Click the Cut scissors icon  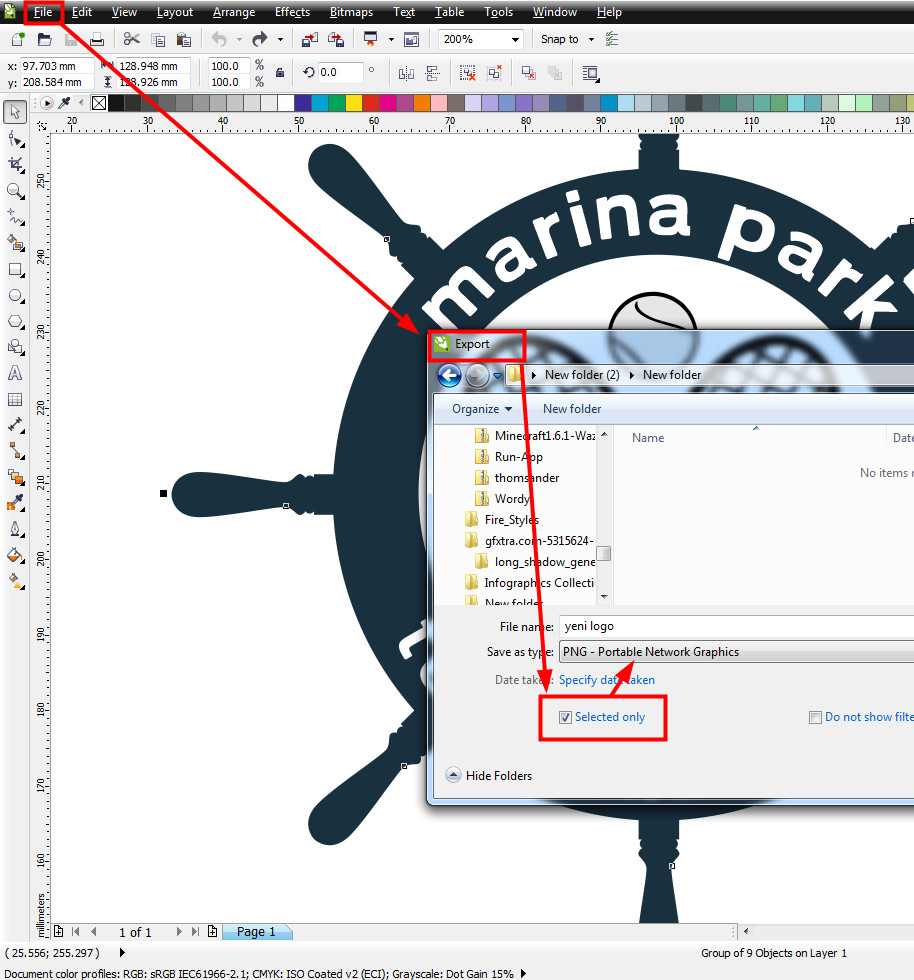click(131, 39)
